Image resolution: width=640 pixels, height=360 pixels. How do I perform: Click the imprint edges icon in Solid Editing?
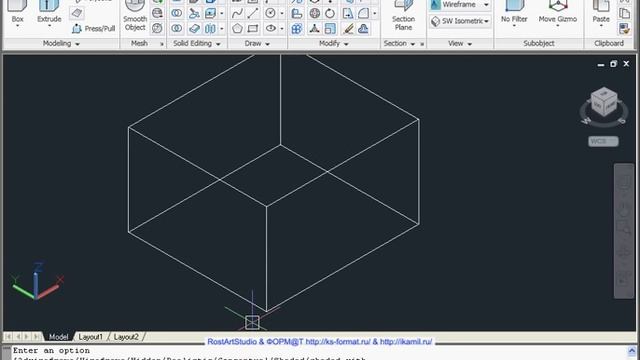[211, 13]
